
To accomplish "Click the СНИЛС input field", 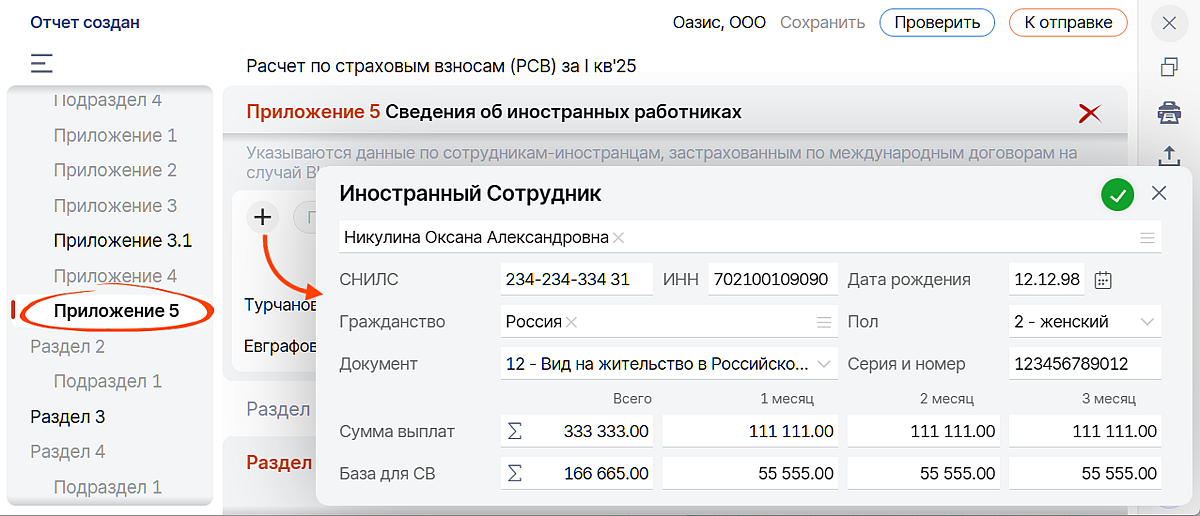I will coord(576,280).
